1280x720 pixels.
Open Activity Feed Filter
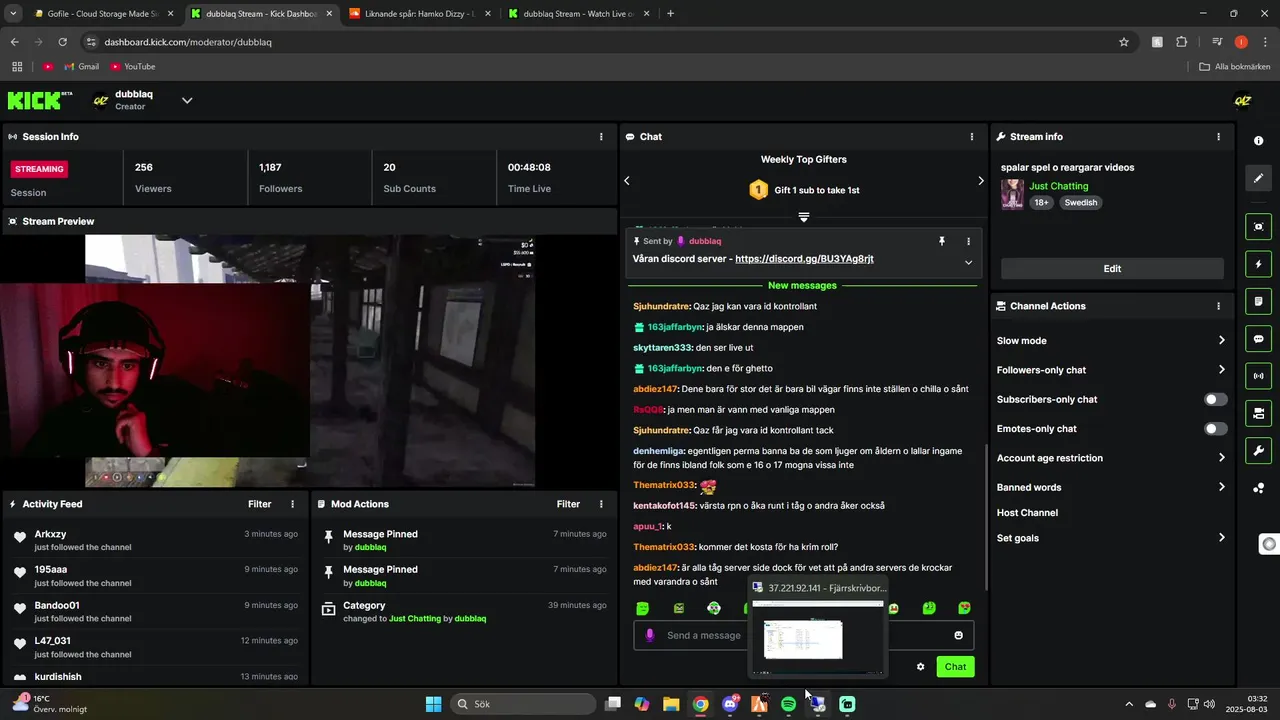pyautogui.click(x=259, y=504)
